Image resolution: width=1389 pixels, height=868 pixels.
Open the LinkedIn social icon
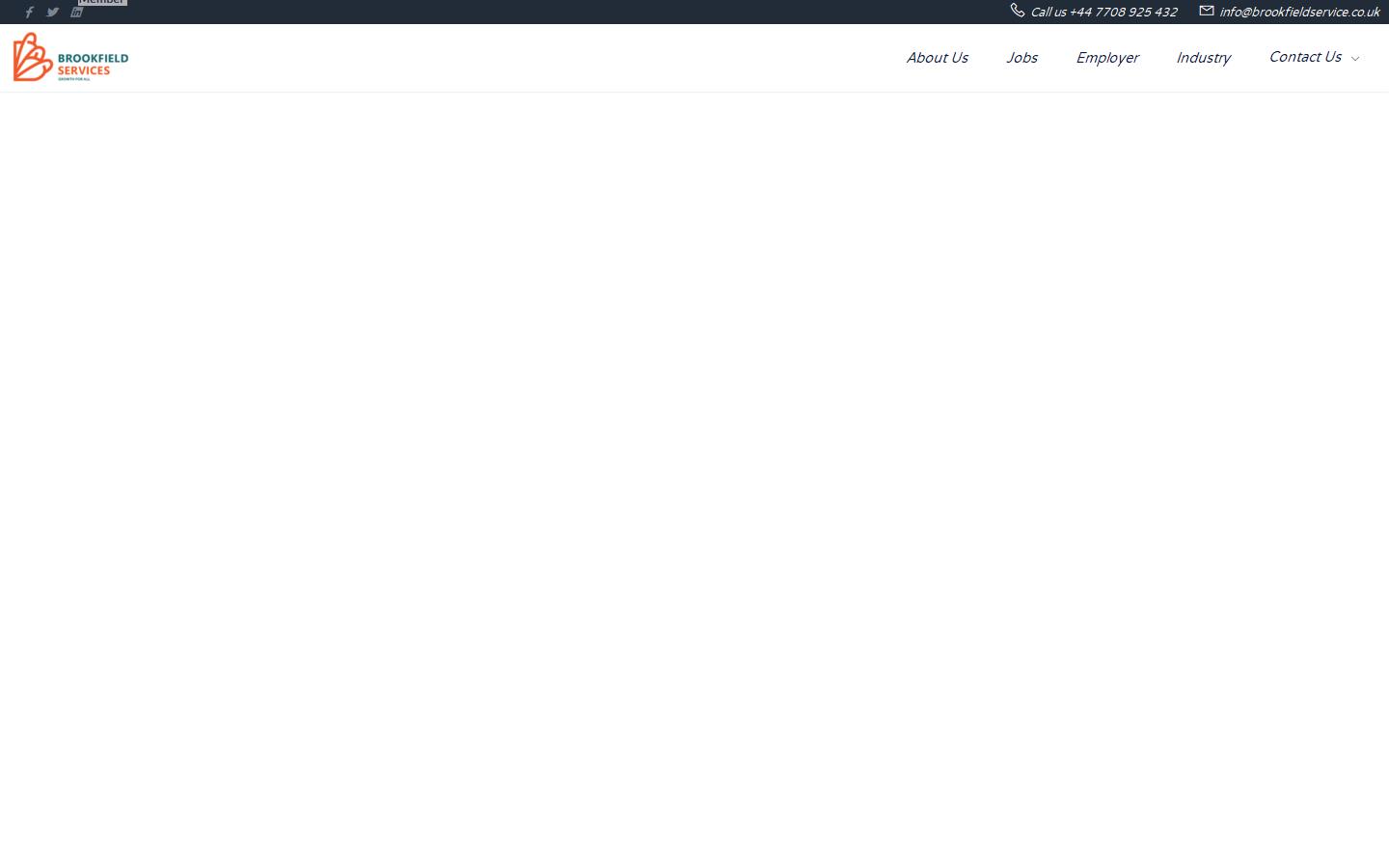point(76,13)
